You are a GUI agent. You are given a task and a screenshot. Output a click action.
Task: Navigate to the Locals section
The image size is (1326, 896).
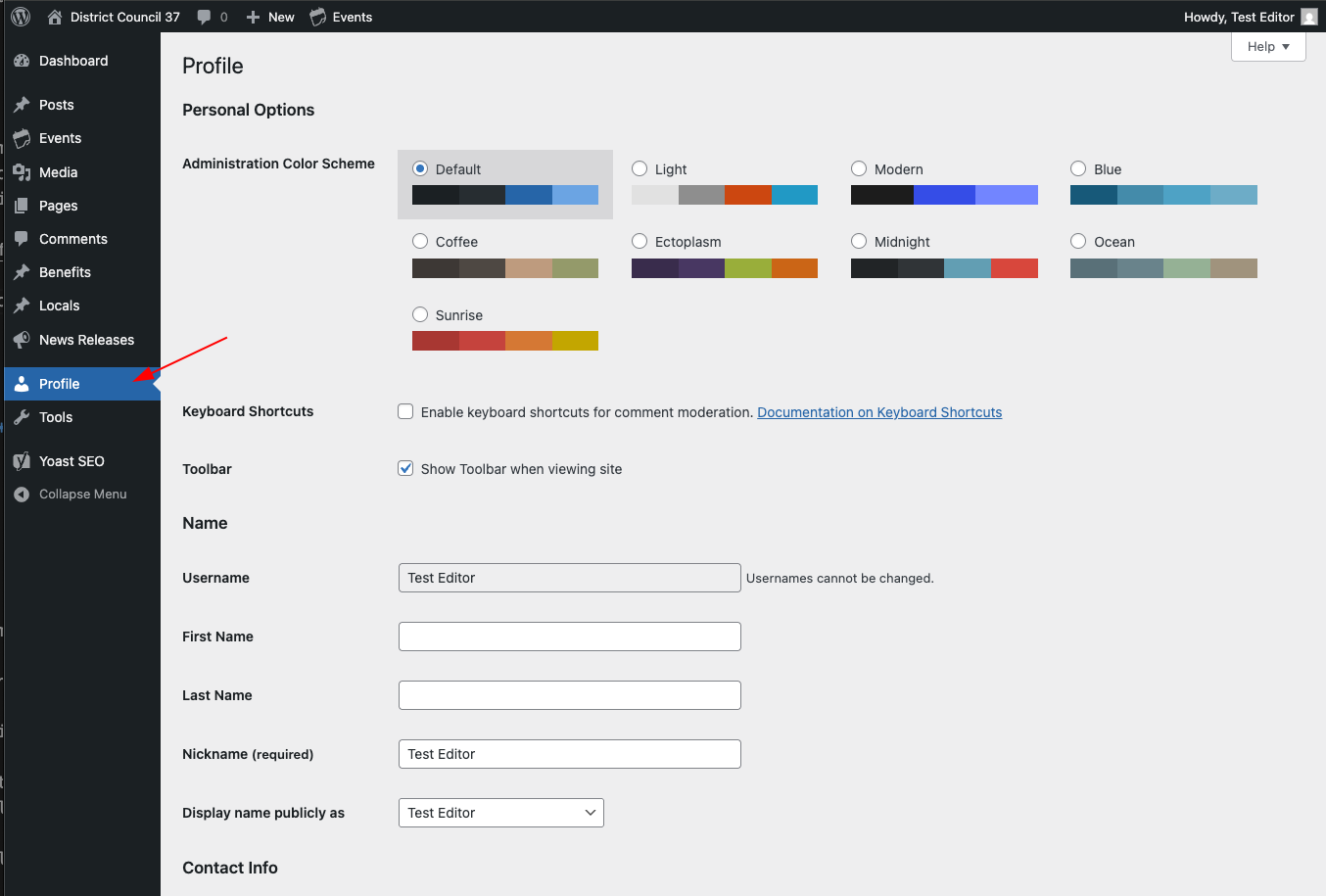59,305
